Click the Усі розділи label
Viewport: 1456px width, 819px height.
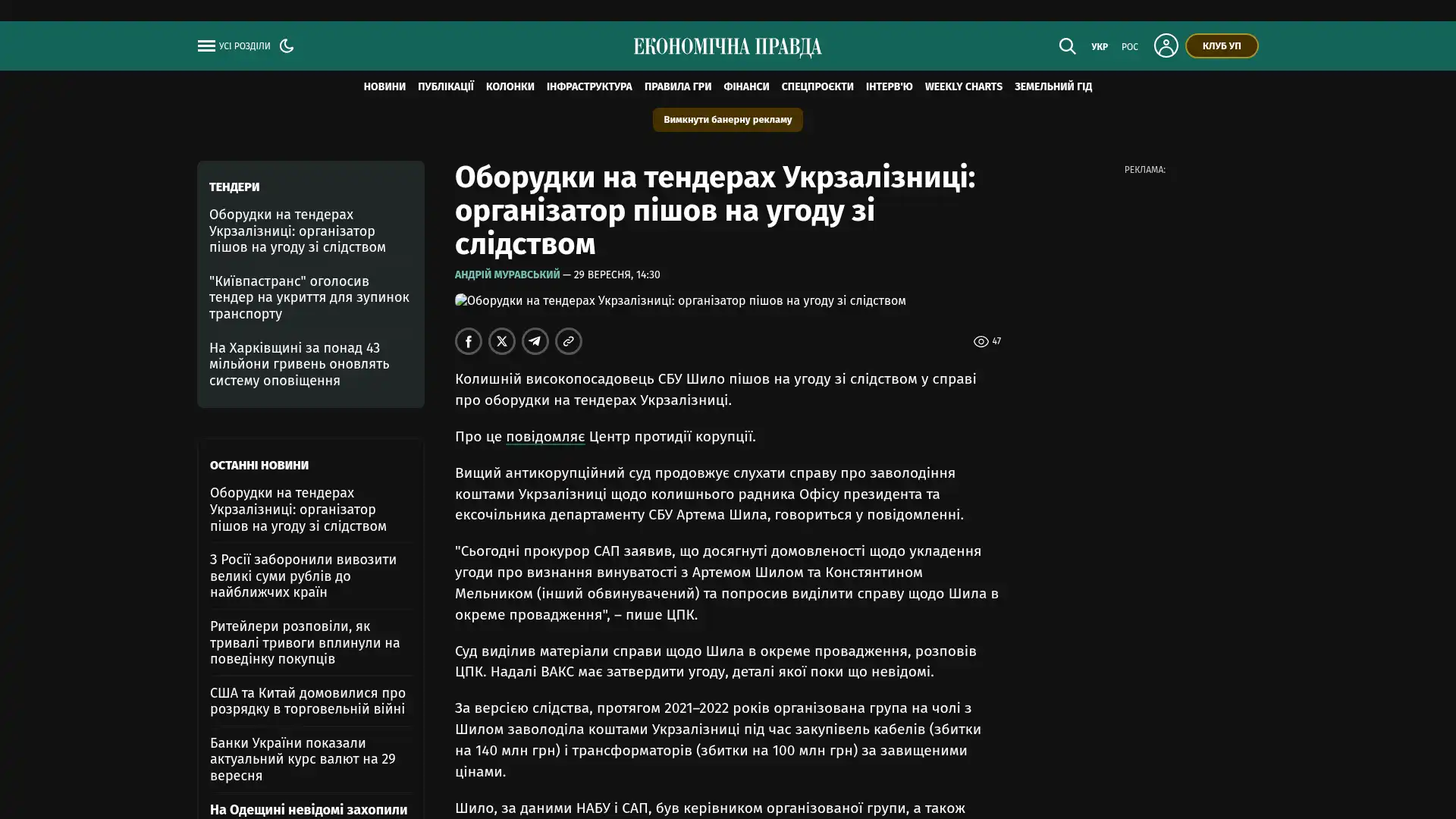coord(244,46)
